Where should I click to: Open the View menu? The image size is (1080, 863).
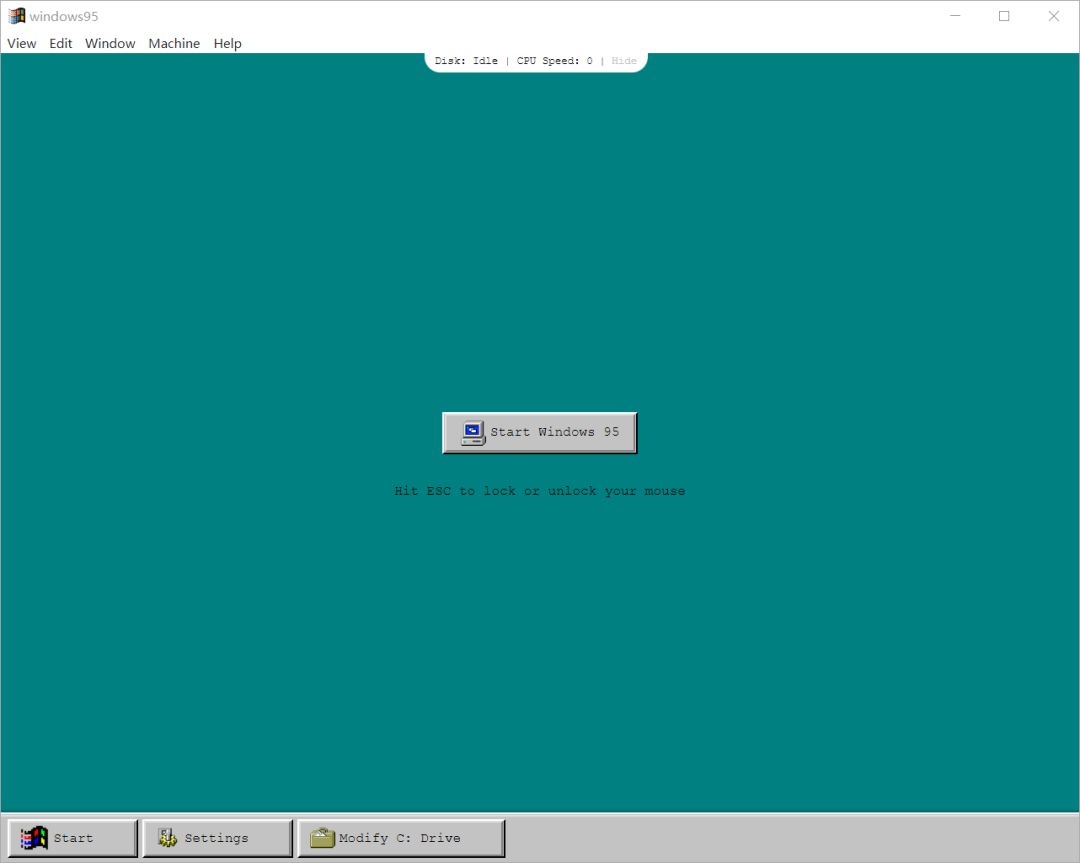tap(21, 43)
